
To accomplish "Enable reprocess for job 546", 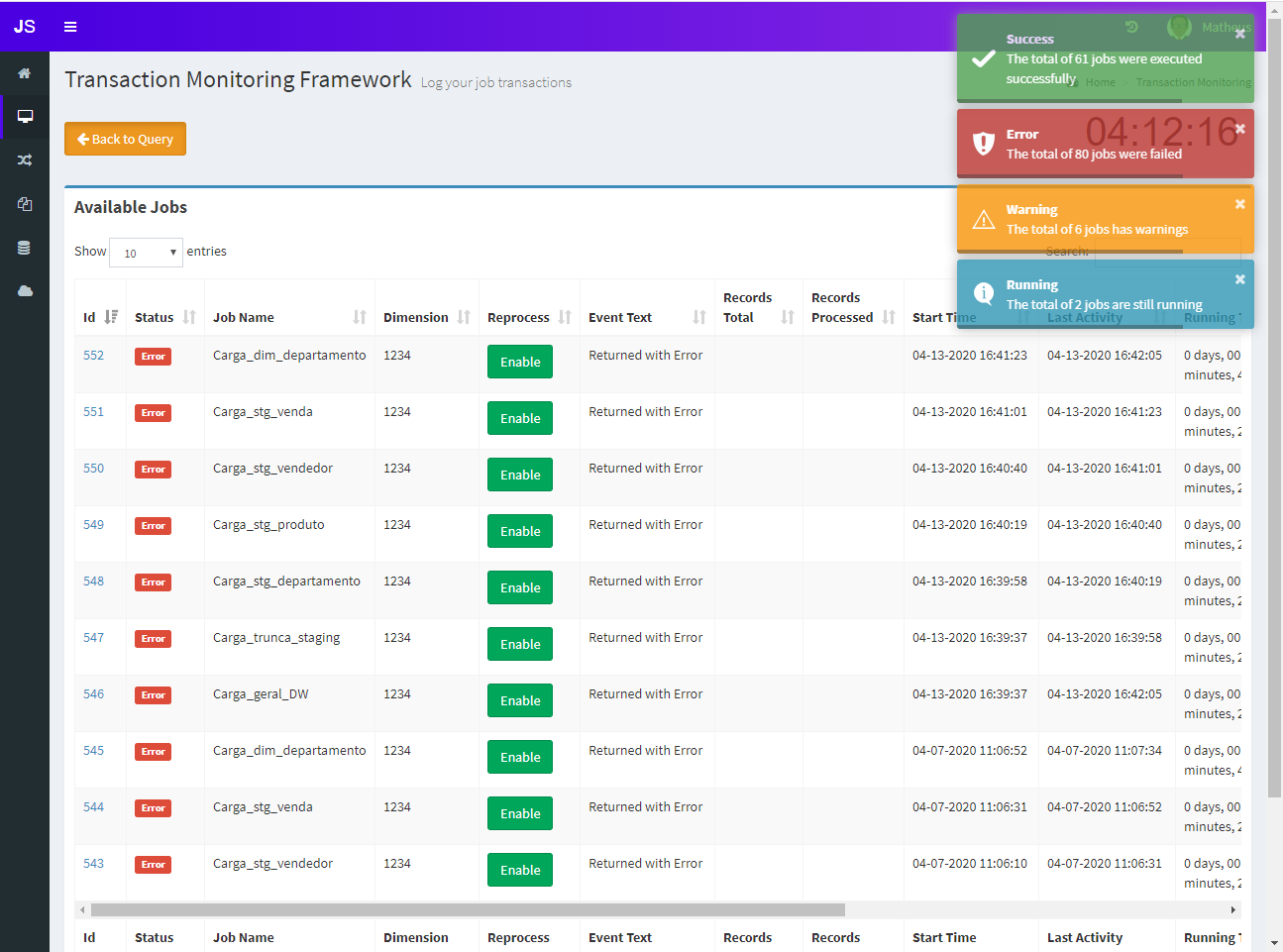I will tap(520, 700).
